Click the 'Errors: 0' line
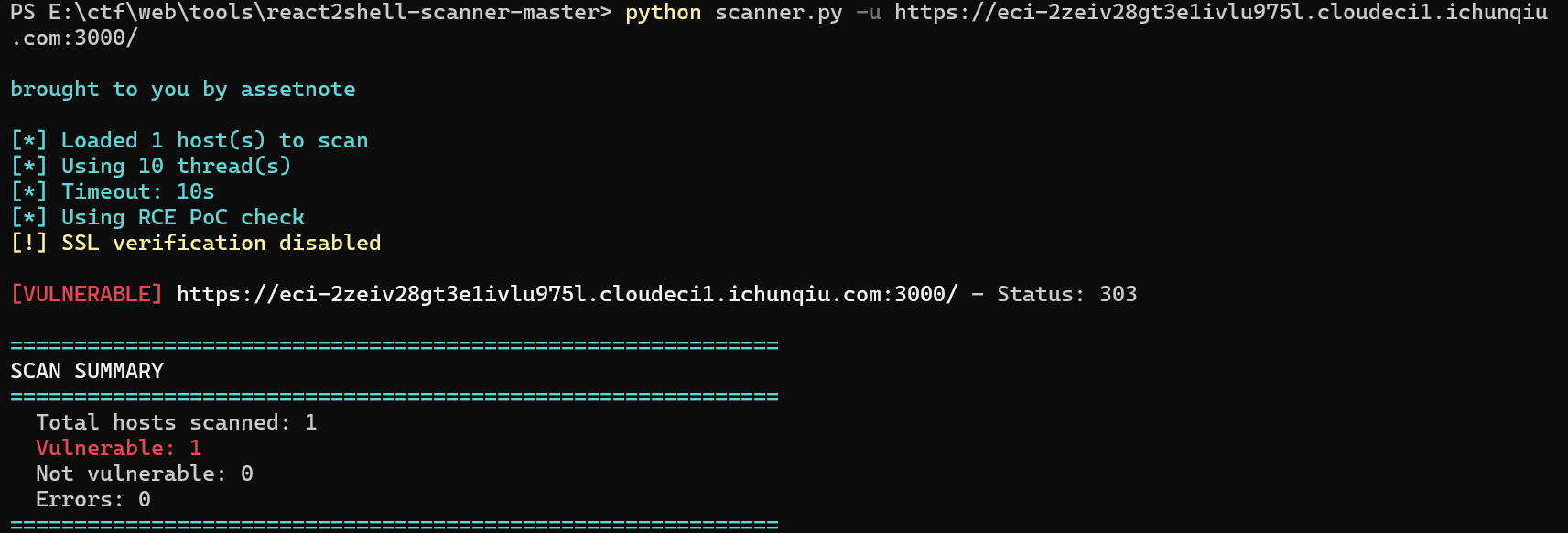1568x533 pixels. pyautogui.click(x=92, y=499)
